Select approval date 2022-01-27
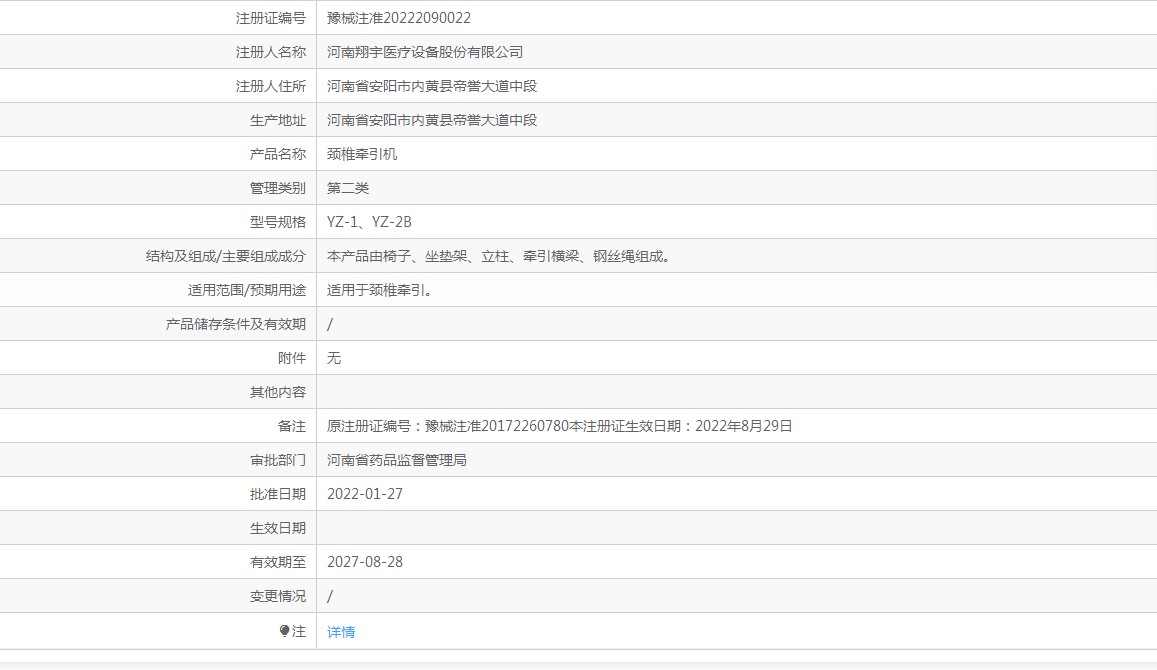 click(365, 494)
